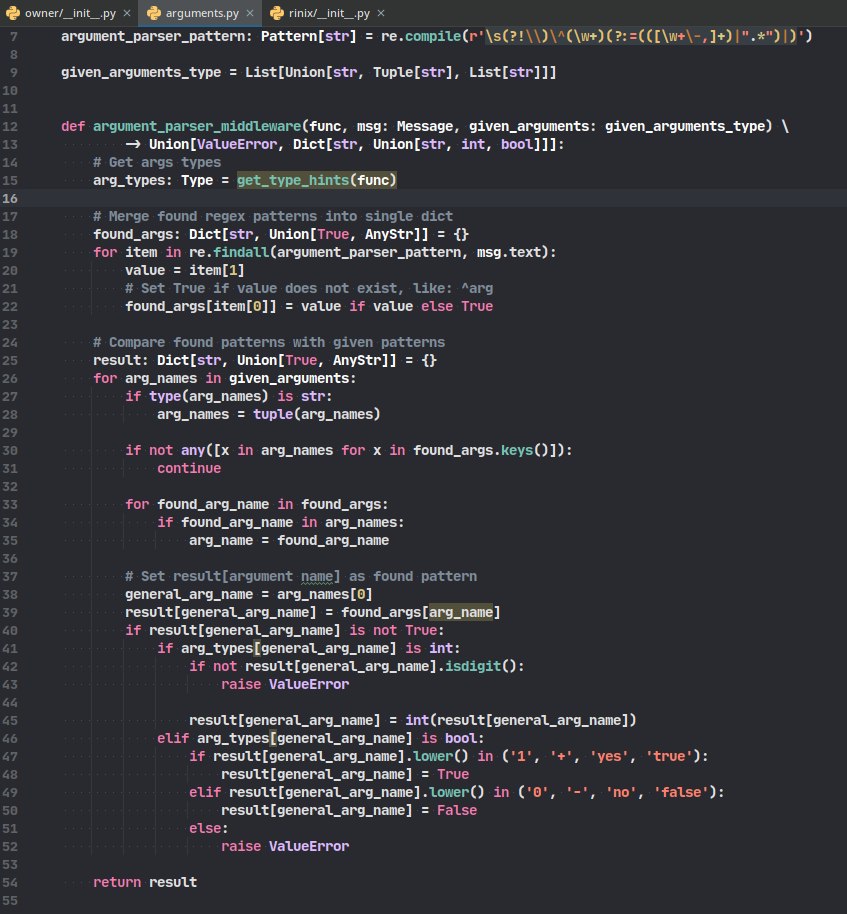The height and width of the screenshot is (914, 847).
Task: Click 'Union[ValueError' return annotation on line 13
Action: 213,145
